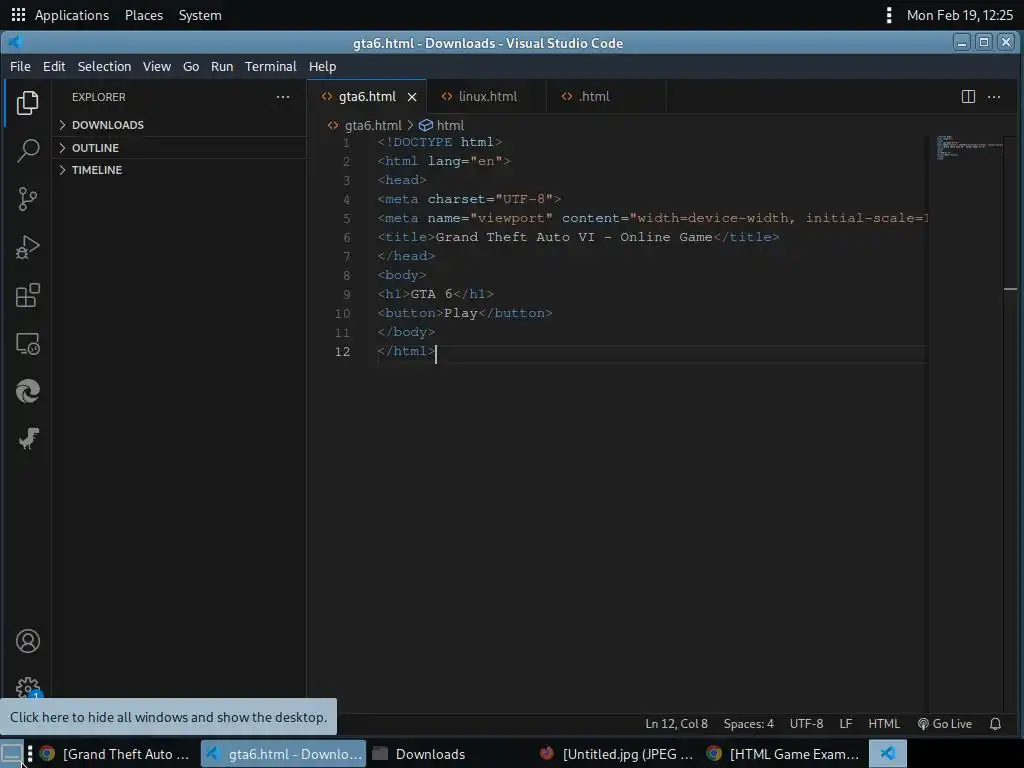Image resolution: width=1024 pixels, height=768 pixels.
Task: Place cursor on the title line text
Action: (x=578, y=237)
